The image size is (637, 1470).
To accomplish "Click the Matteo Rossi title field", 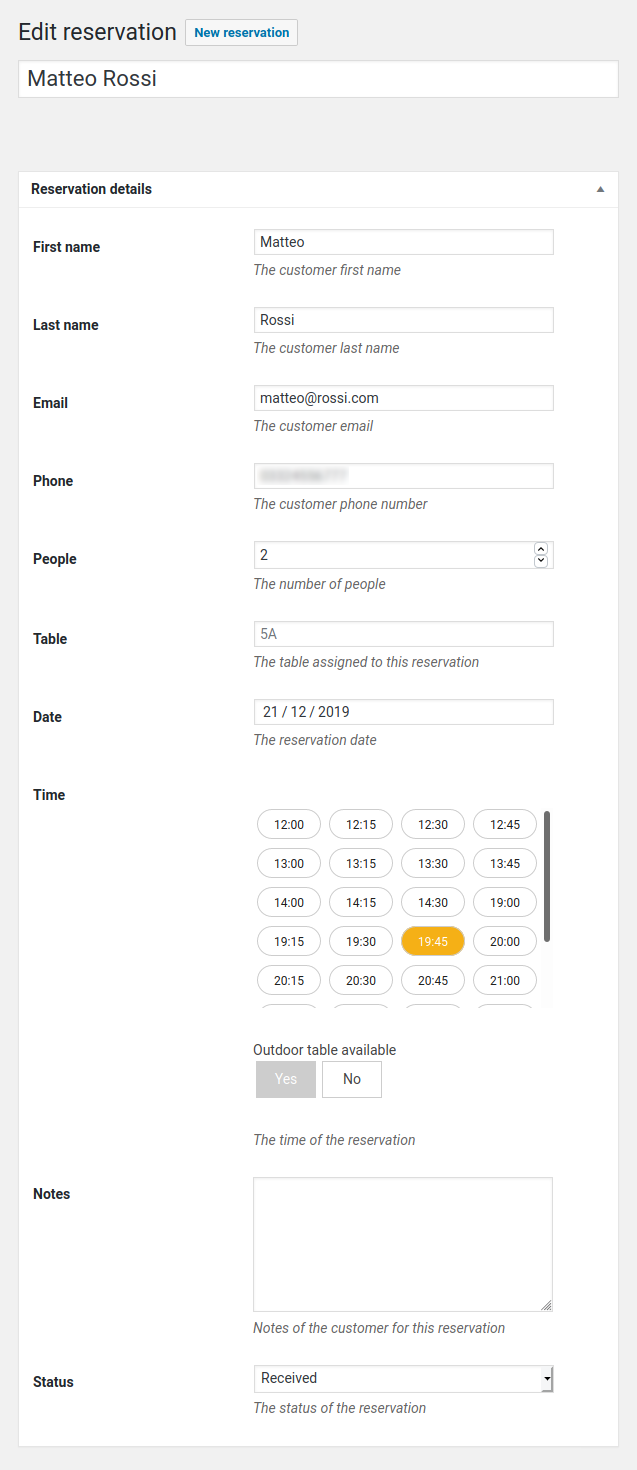I will point(318,79).
